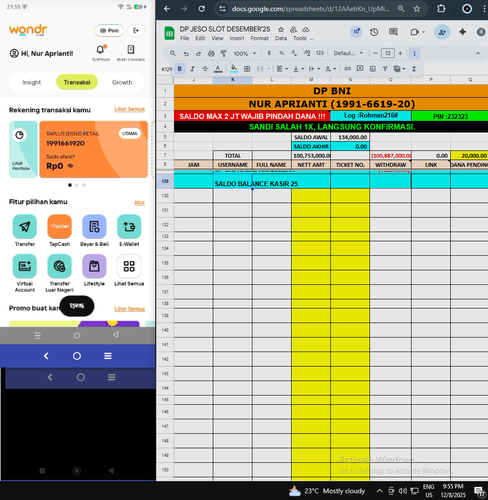Screen dimensions: 488x500
Task: Open Bayar & Beli in wondr
Action: click(94, 227)
